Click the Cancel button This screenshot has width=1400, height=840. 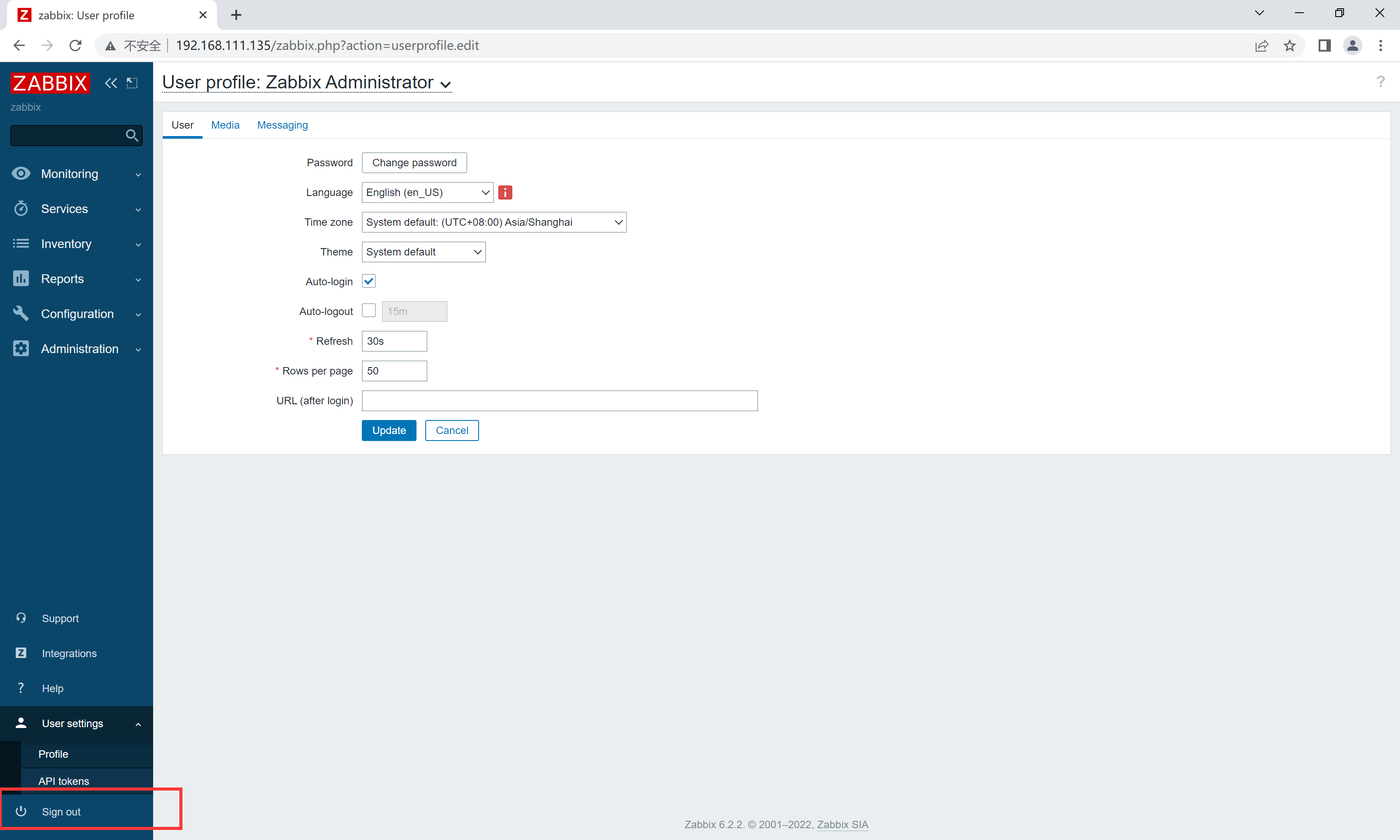(x=451, y=430)
